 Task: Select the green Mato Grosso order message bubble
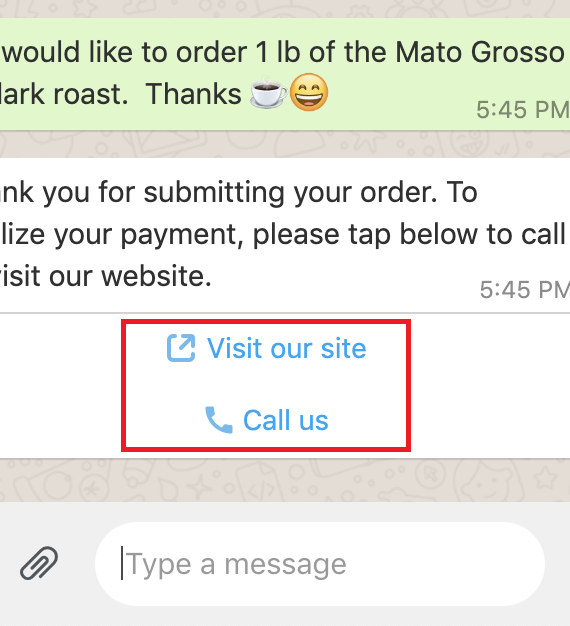point(285,74)
